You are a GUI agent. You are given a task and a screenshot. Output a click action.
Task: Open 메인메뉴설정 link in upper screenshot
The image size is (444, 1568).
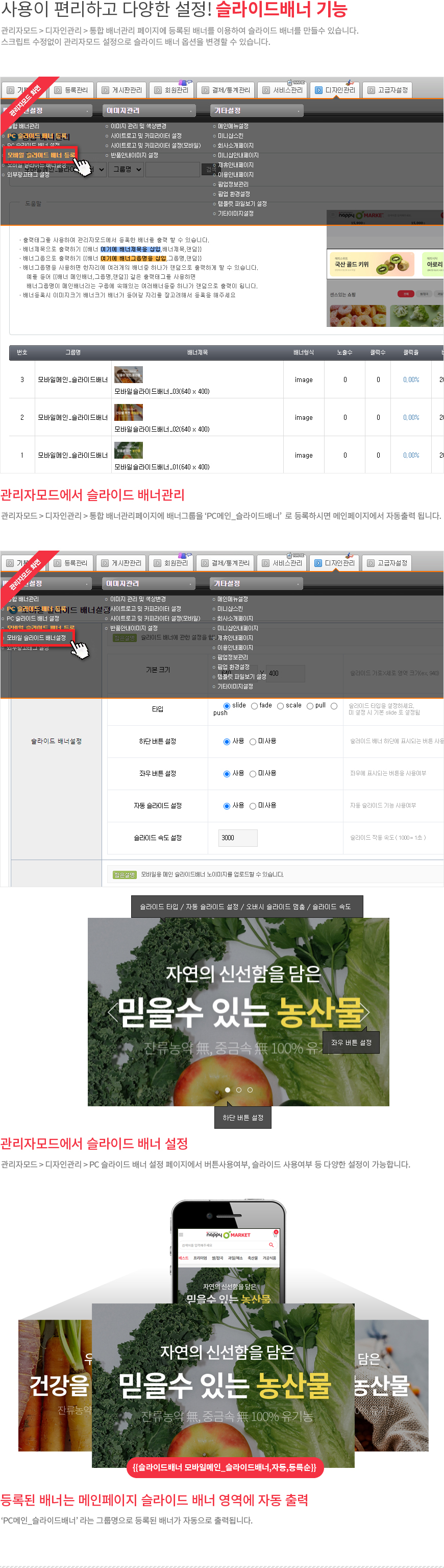[x=233, y=126]
